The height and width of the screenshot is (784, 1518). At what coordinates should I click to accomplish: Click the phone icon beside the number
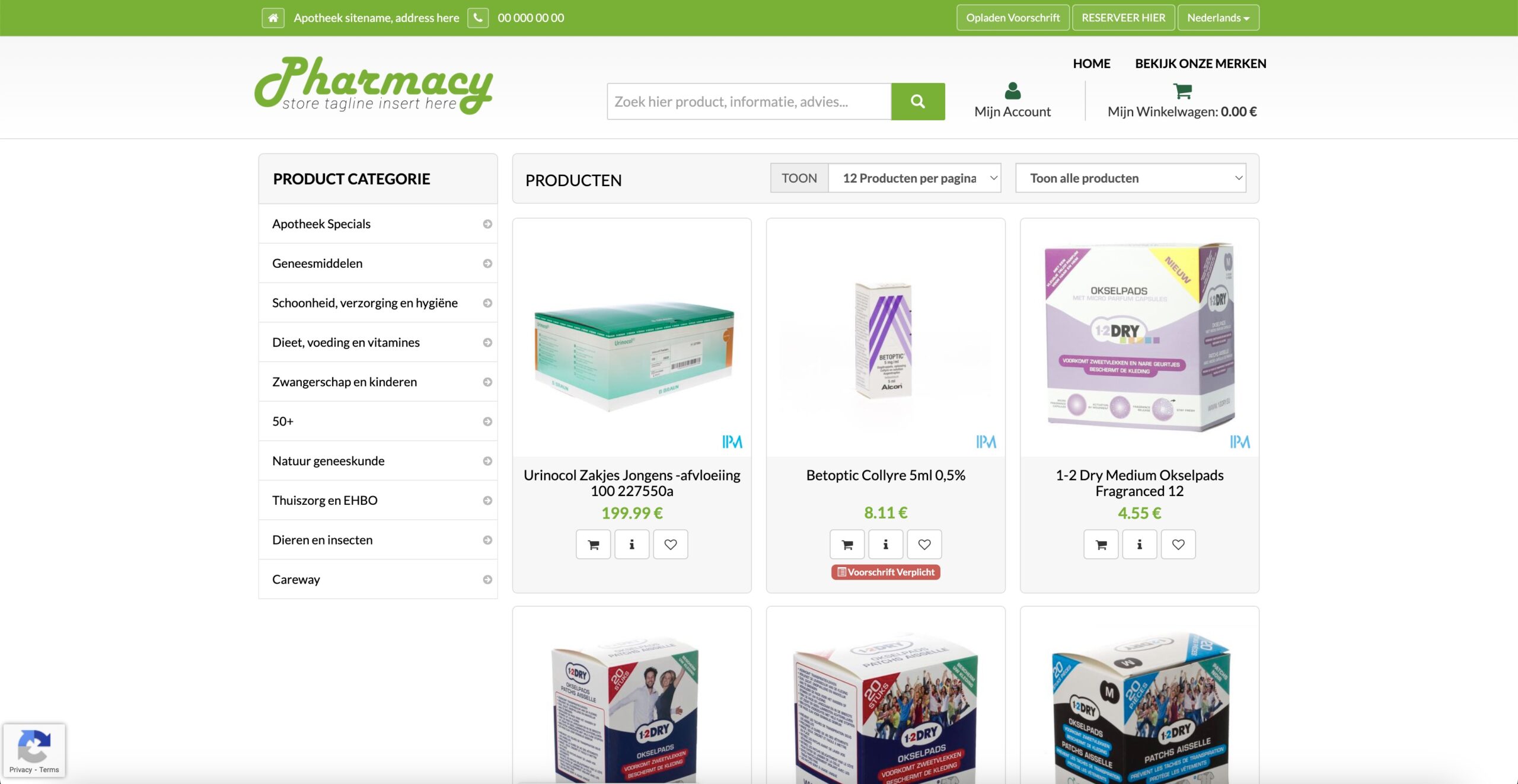pos(478,18)
